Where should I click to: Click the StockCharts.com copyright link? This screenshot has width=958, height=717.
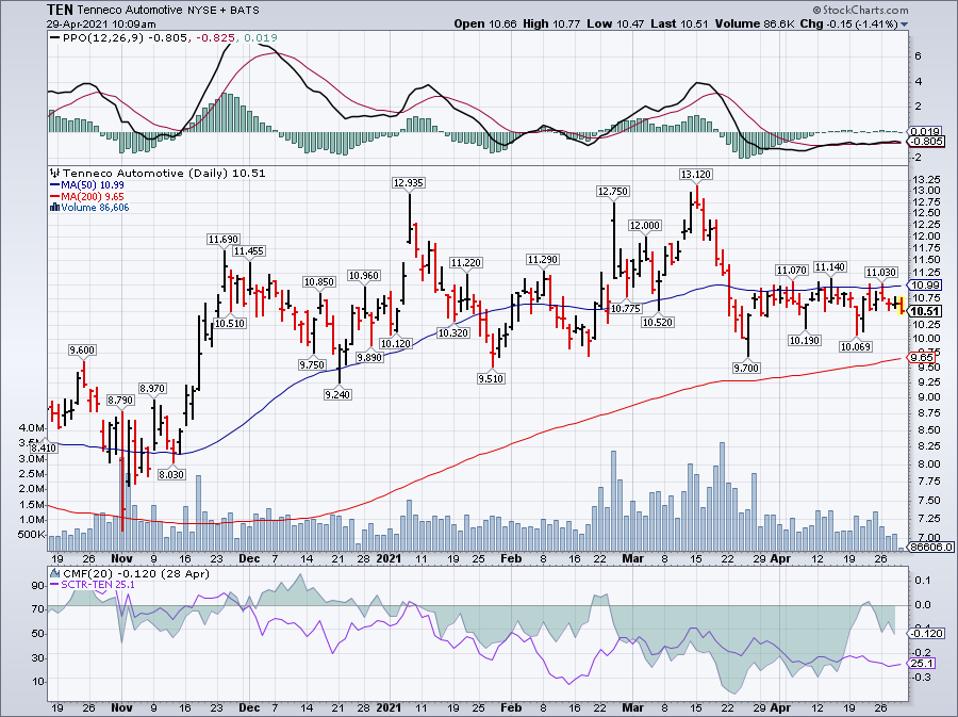(860, 10)
